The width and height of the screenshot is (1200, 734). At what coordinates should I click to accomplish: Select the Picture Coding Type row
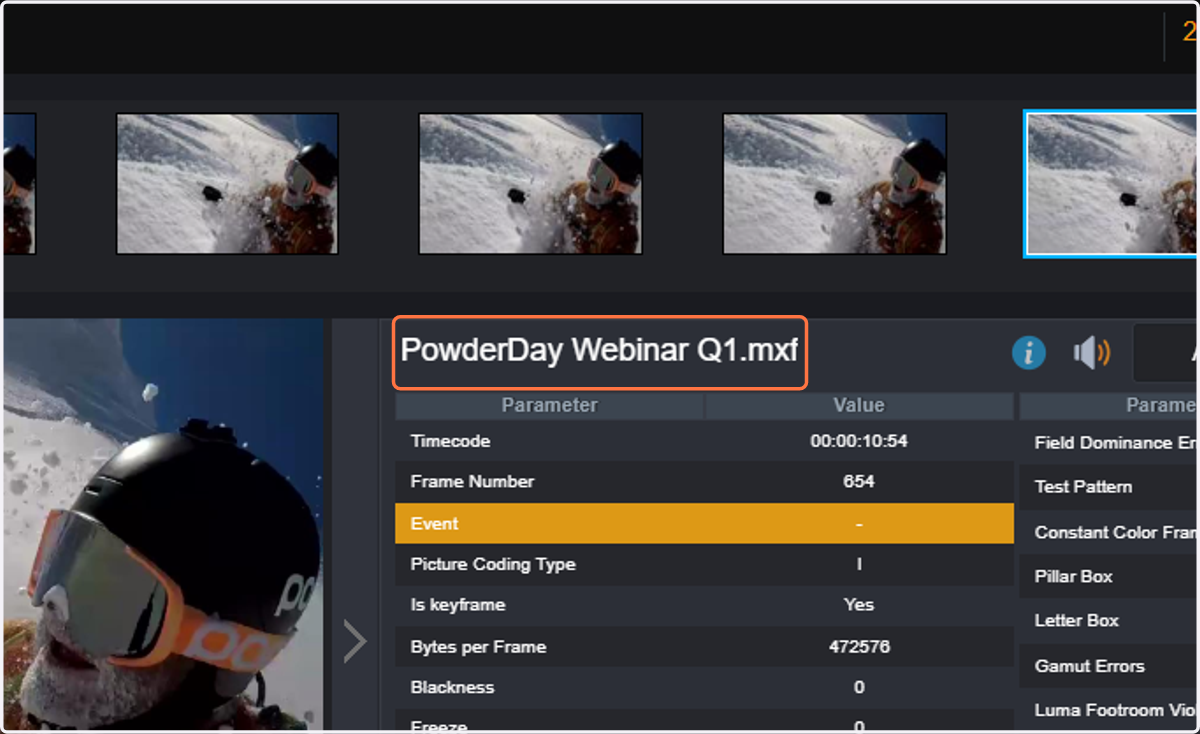coord(704,564)
